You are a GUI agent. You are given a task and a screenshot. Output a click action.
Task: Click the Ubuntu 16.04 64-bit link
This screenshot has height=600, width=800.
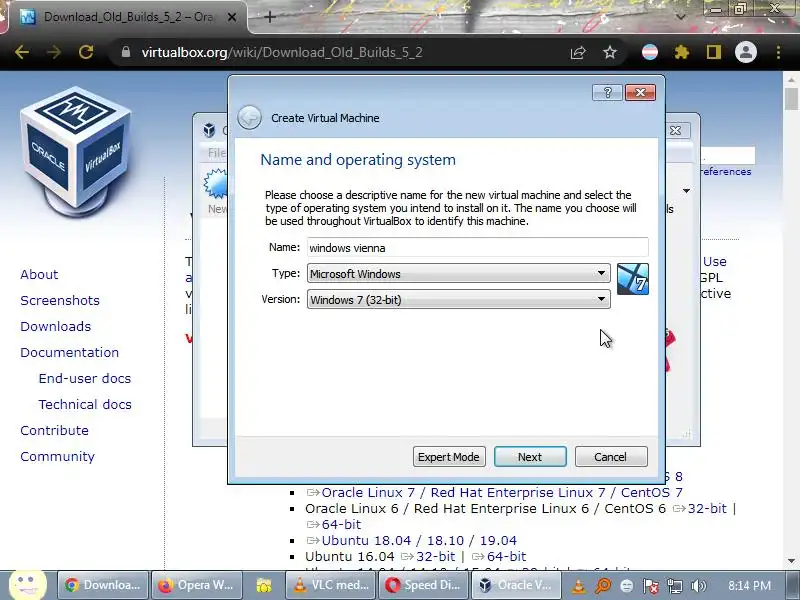pos(506,556)
